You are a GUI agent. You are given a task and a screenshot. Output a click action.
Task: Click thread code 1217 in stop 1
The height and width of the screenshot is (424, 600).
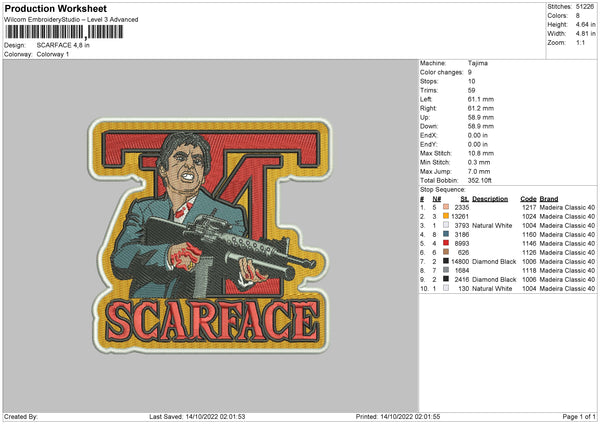pyautogui.click(x=529, y=207)
